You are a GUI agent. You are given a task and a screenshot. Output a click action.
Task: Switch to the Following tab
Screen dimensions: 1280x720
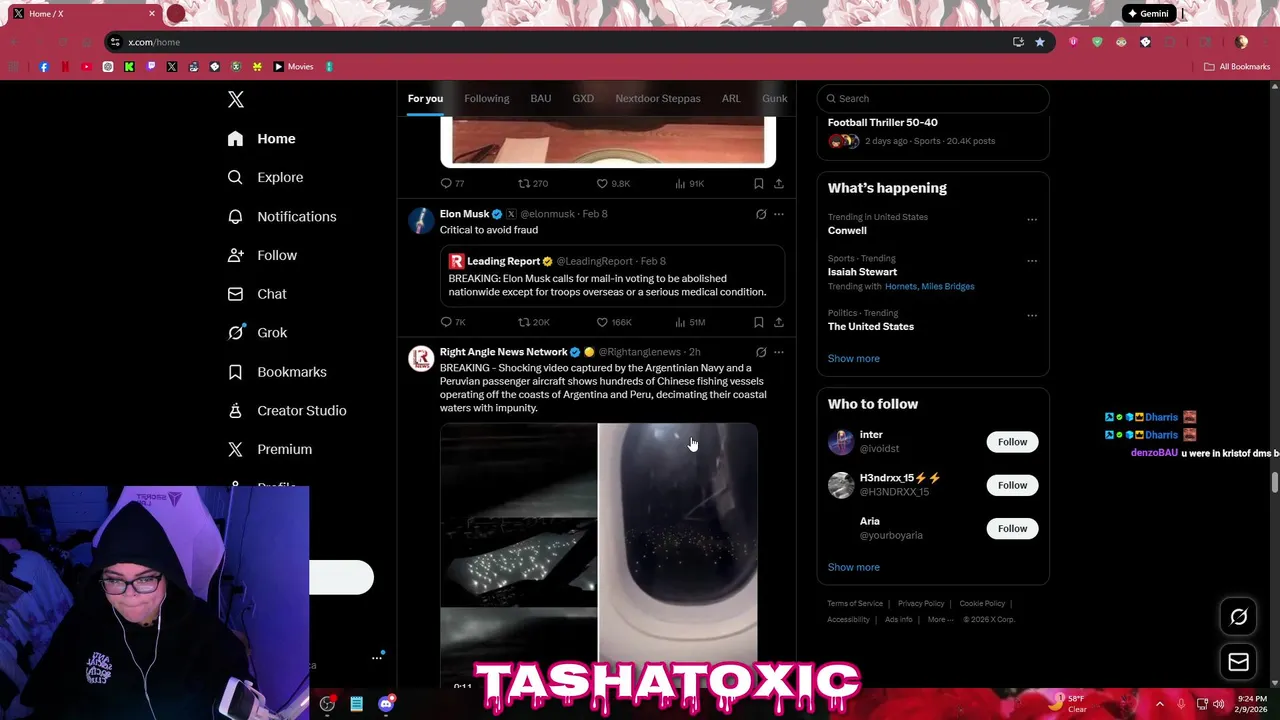click(x=487, y=98)
